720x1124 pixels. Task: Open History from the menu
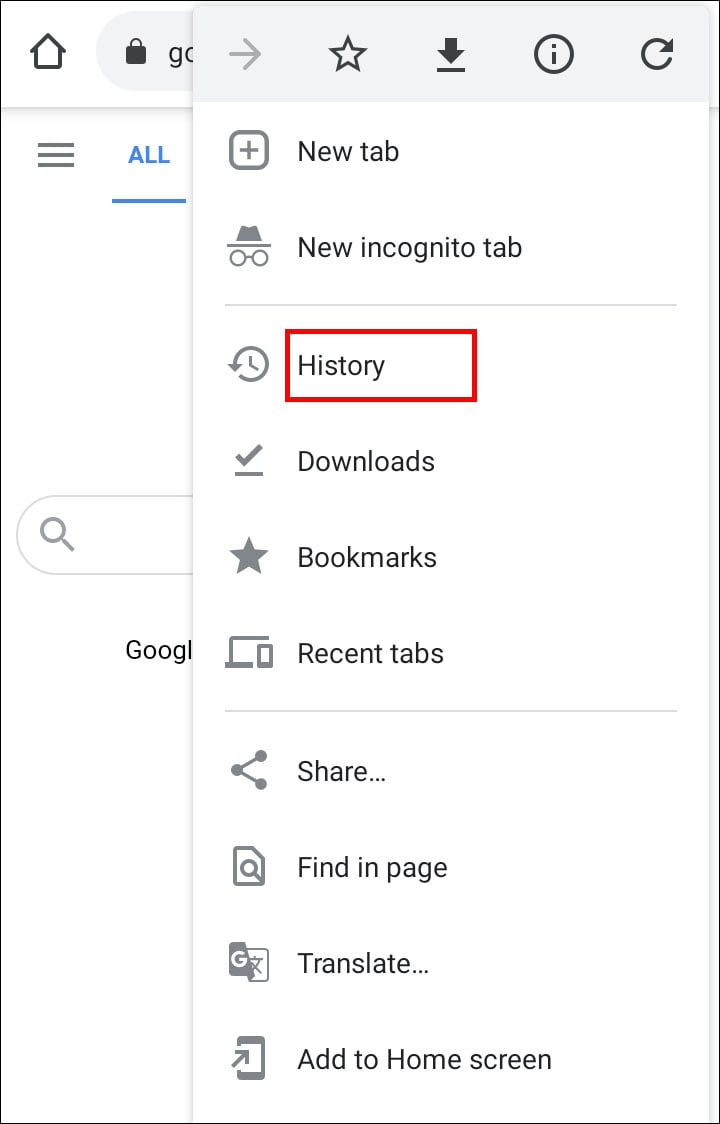click(x=341, y=366)
